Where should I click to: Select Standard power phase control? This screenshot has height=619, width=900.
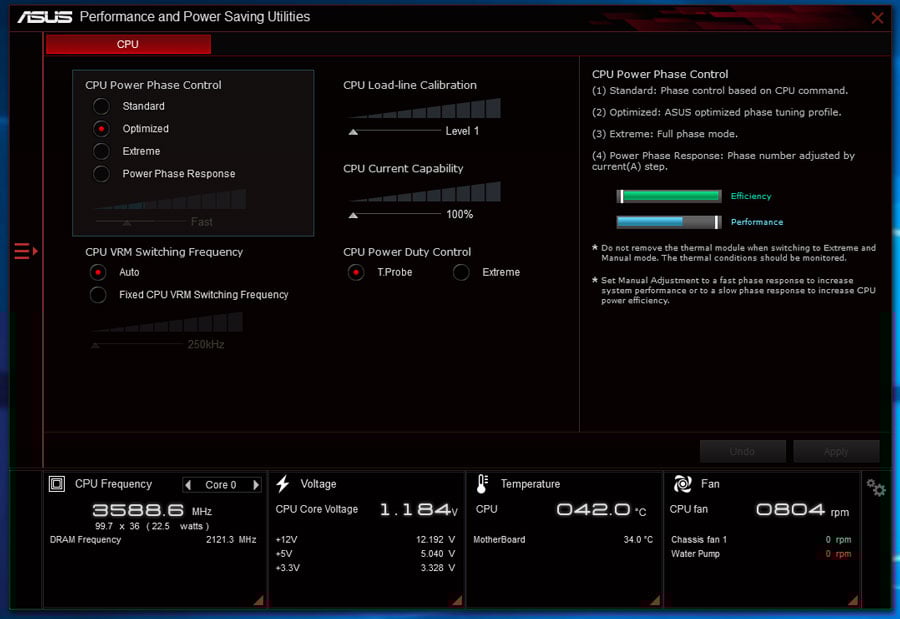(102, 106)
